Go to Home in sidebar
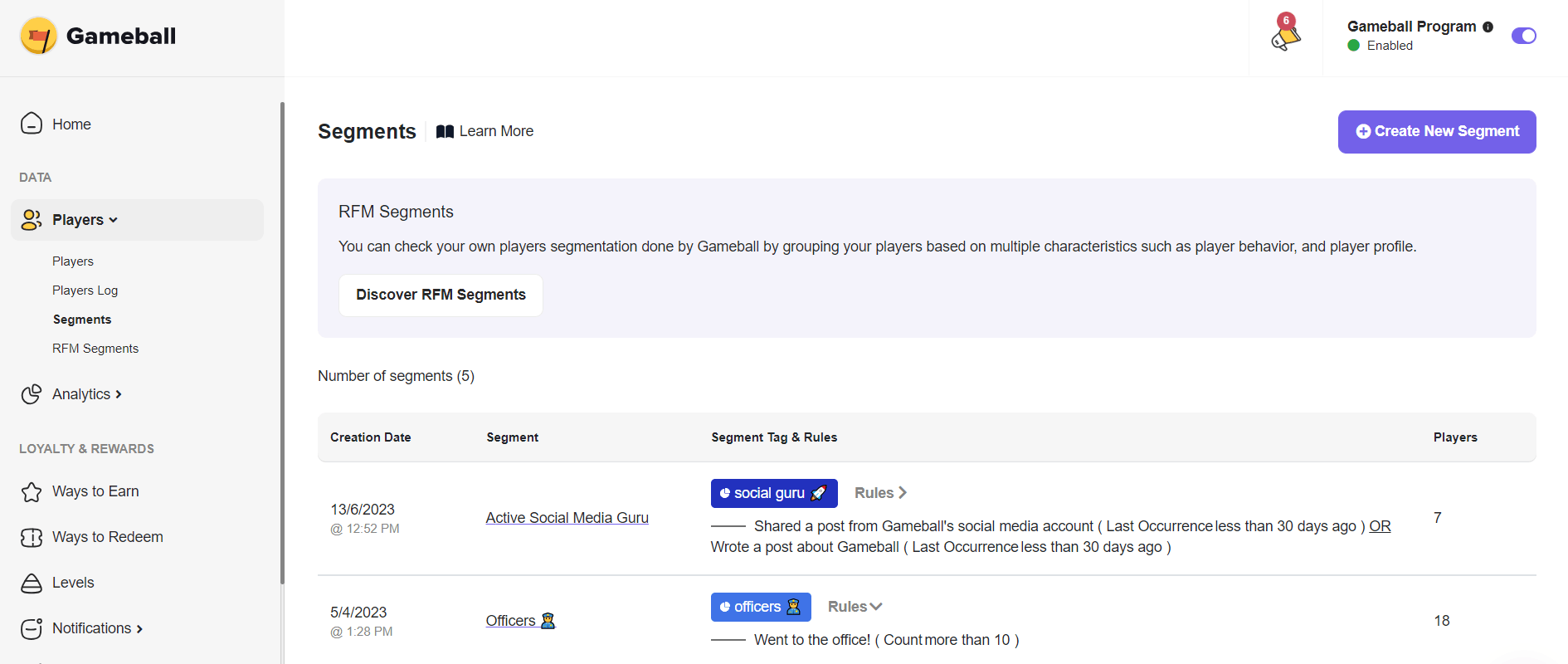Viewport: 1568px width, 664px height. click(x=71, y=124)
